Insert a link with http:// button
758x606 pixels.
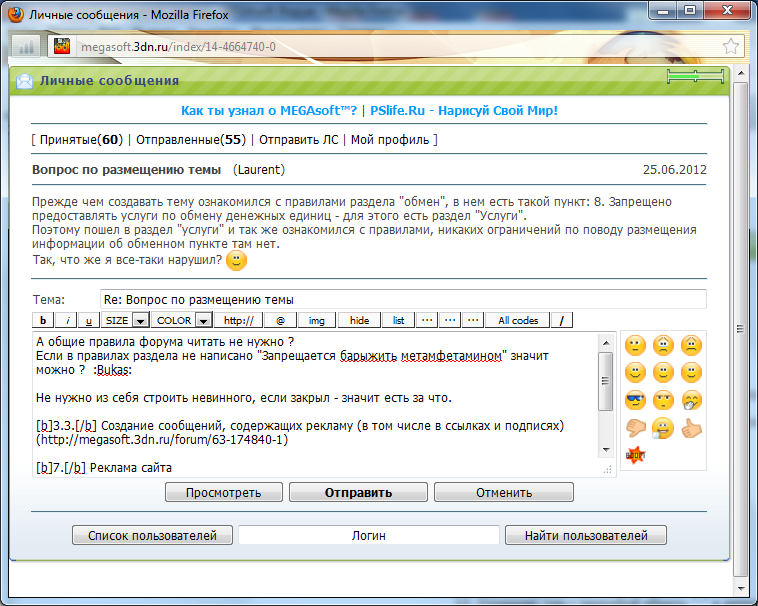coord(238,320)
